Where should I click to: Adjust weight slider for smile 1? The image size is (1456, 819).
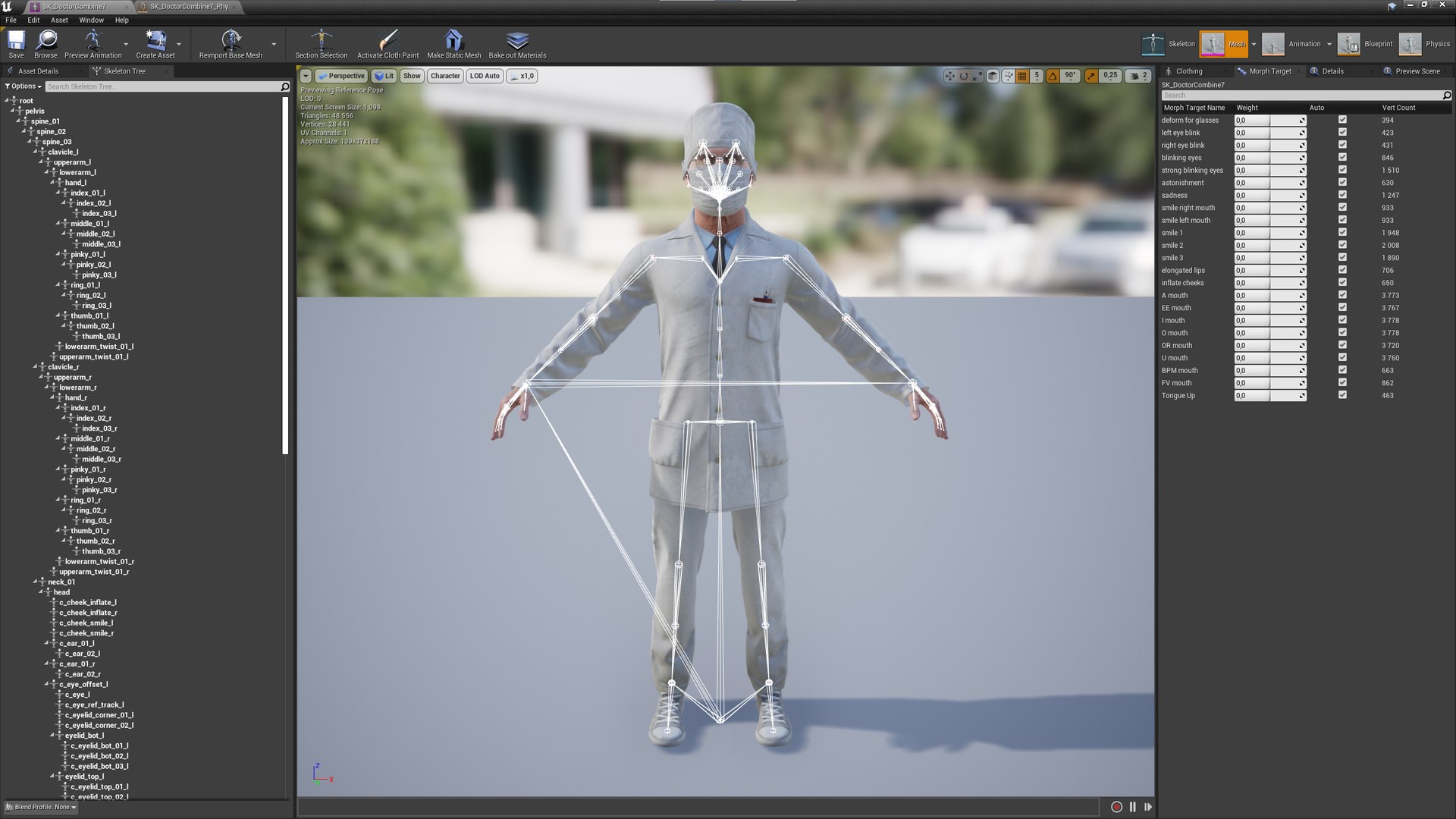coord(1270,233)
